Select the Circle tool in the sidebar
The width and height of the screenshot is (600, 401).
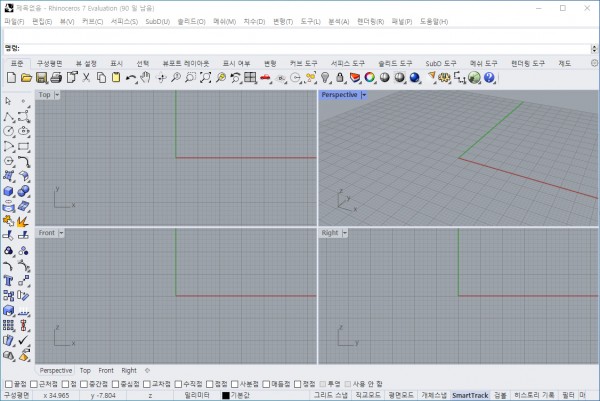click(9, 131)
